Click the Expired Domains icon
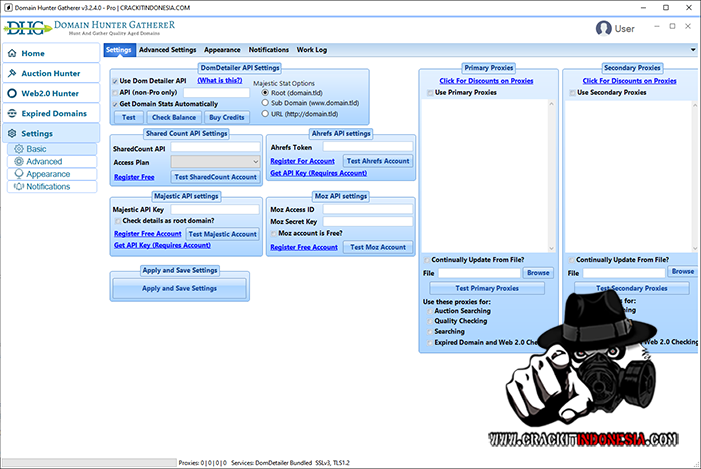This screenshot has height=469, width=701. pos(12,114)
